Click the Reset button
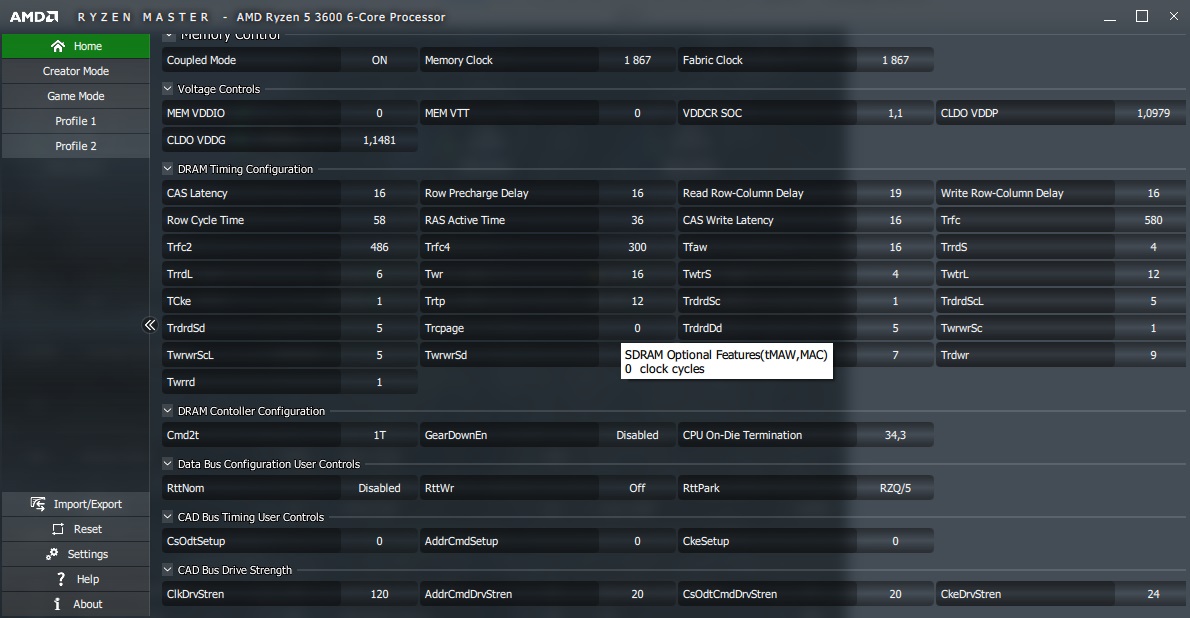Image resolution: width=1190 pixels, height=618 pixels. coord(76,529)
